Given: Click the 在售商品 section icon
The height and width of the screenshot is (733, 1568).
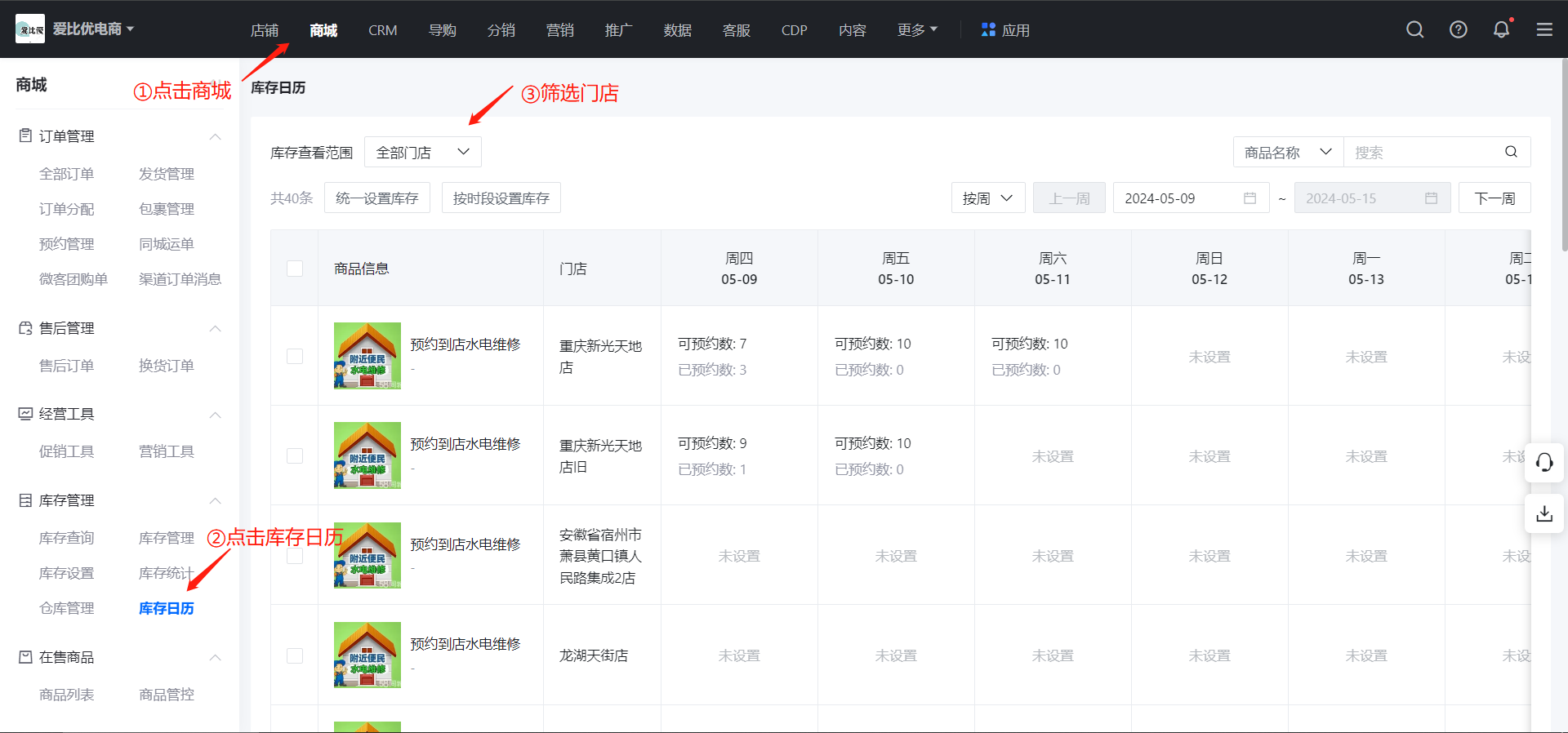Looking at the screenshot, I should (x=25, y=656).
